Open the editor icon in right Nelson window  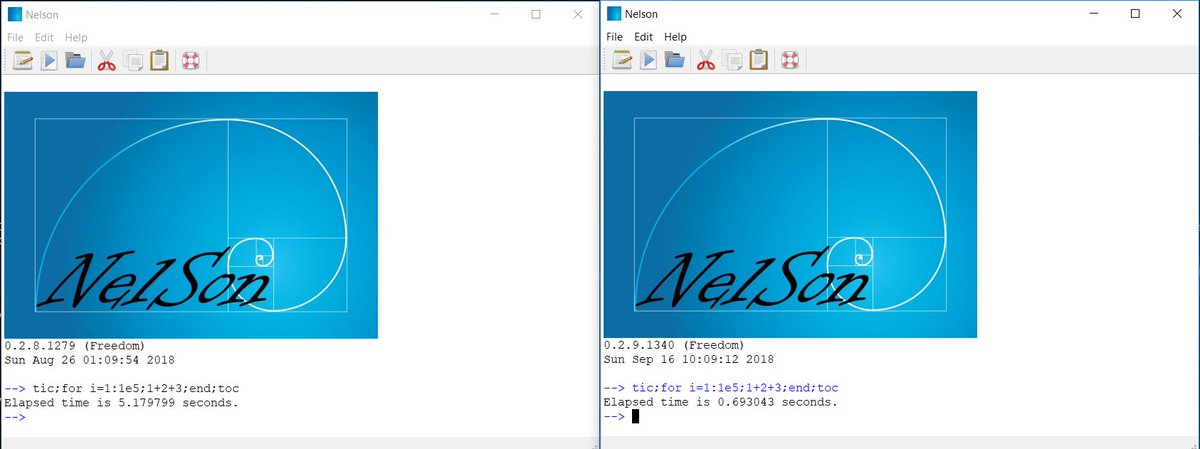click(622, 60)
